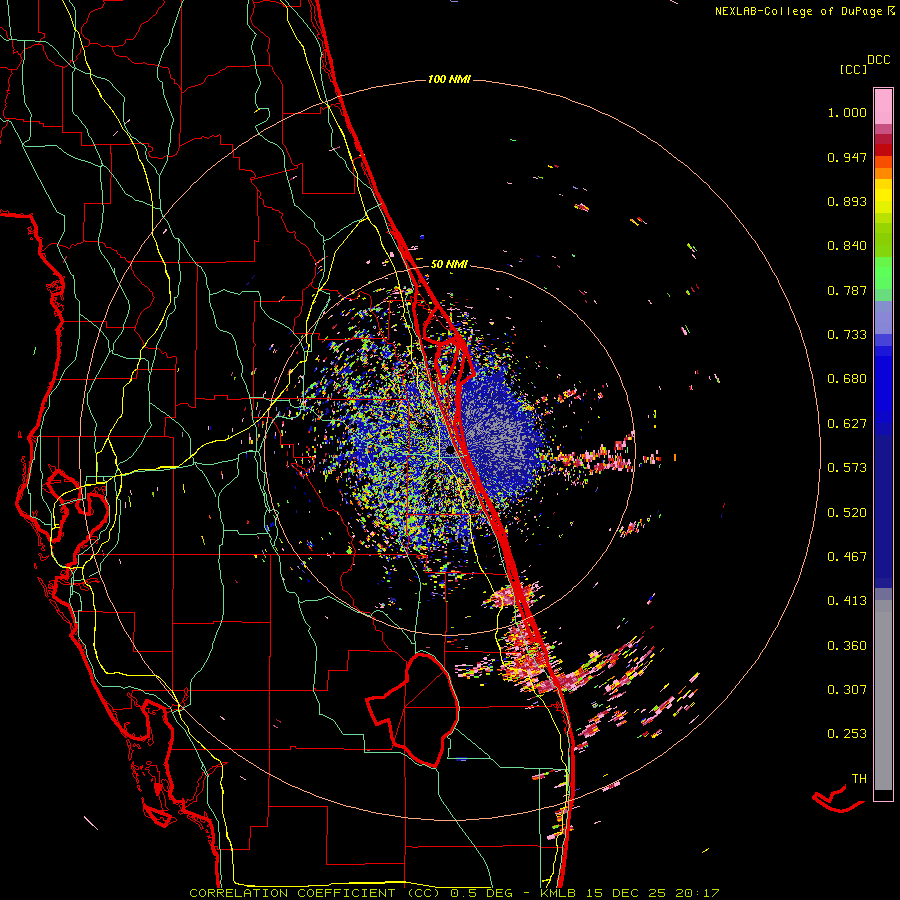This screenshot has width=900, height=900.
Task: Click the 100 NMI range ring label
Action: pos(449,79)
